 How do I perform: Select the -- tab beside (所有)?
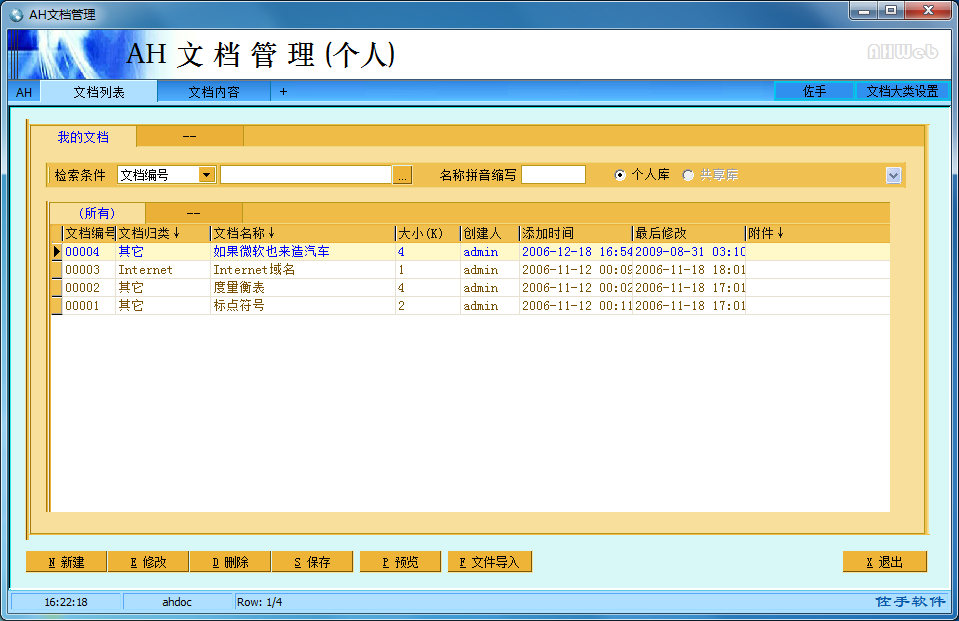pos(194,213)
